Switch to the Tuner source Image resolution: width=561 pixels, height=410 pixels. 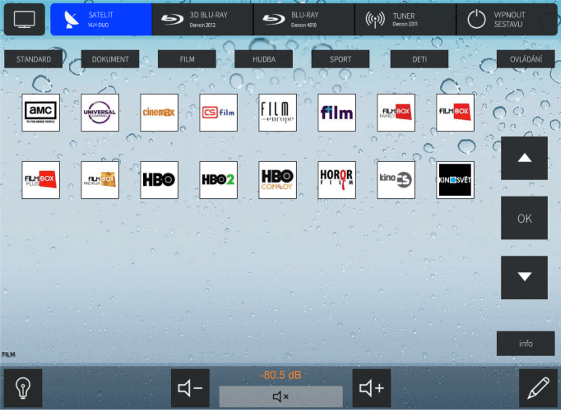[405, 19]
